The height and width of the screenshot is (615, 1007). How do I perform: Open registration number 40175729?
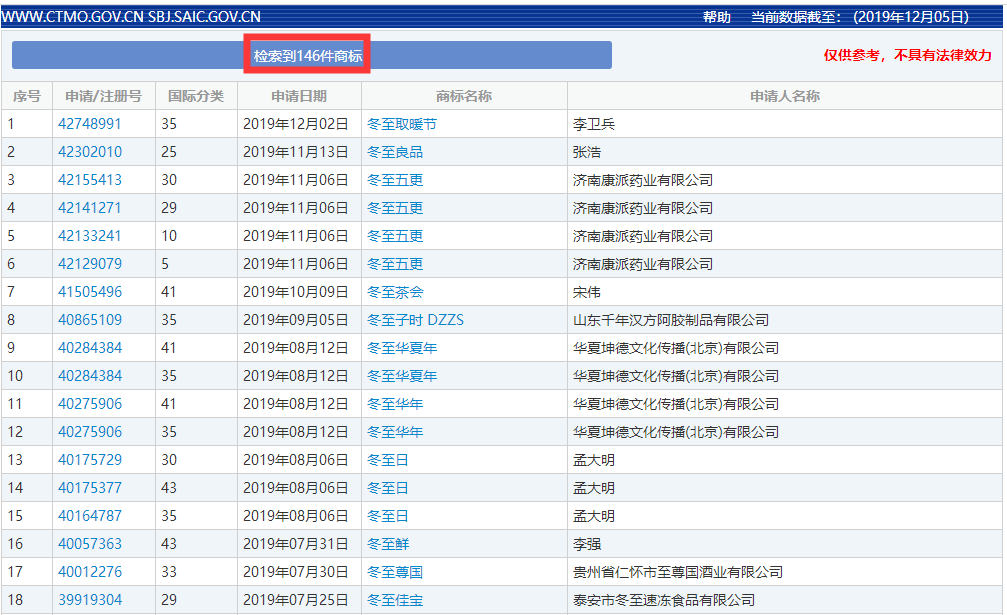90,460
